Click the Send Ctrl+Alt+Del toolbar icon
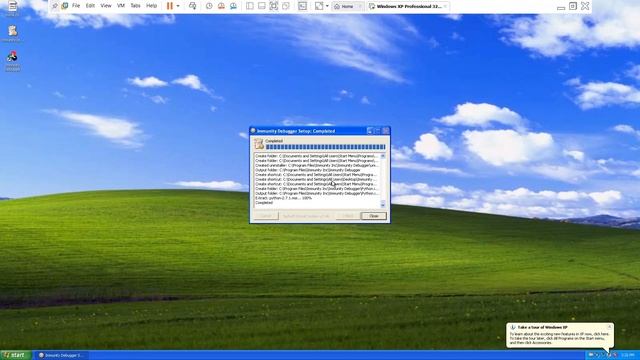The image size is (640, 360). [x=193, y=6]
